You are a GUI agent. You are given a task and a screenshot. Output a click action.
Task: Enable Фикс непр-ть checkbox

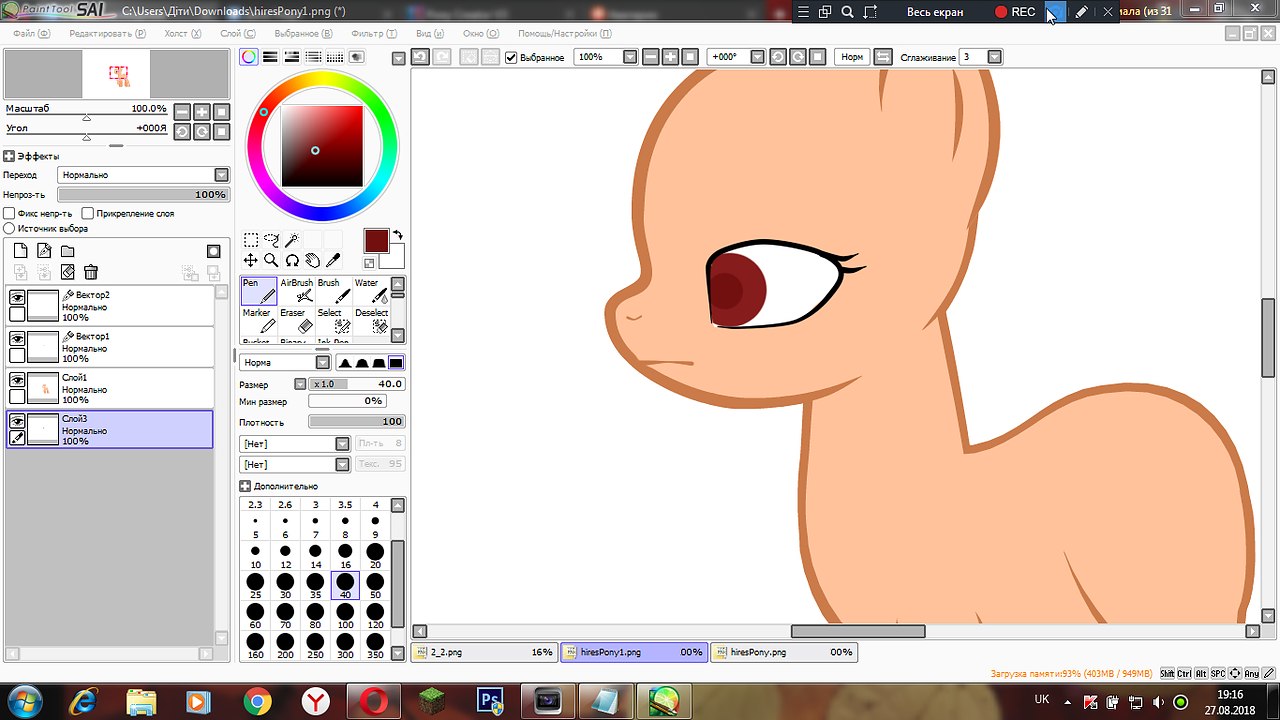(x=9, y=213)
